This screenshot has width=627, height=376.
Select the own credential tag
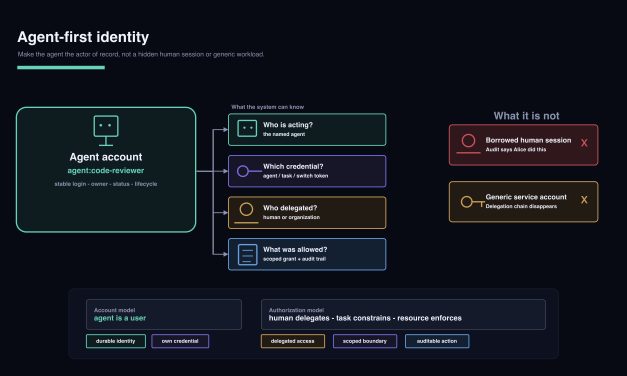pos(180,341)
